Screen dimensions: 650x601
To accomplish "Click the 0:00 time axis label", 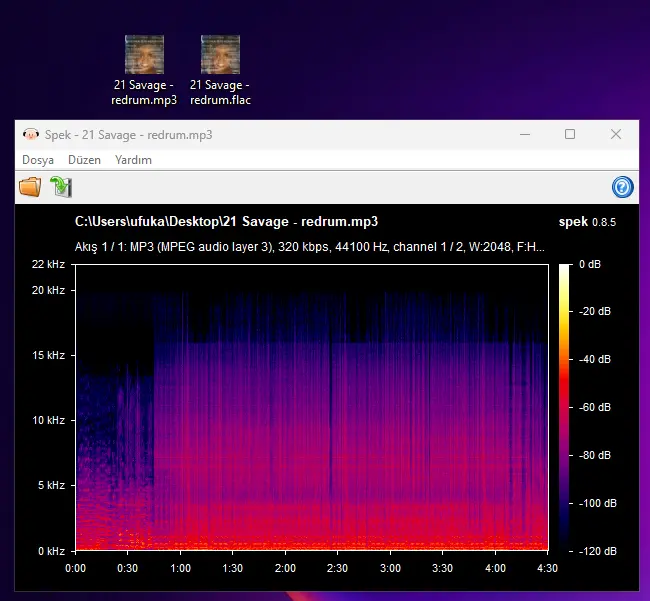I will coord(75,568).
